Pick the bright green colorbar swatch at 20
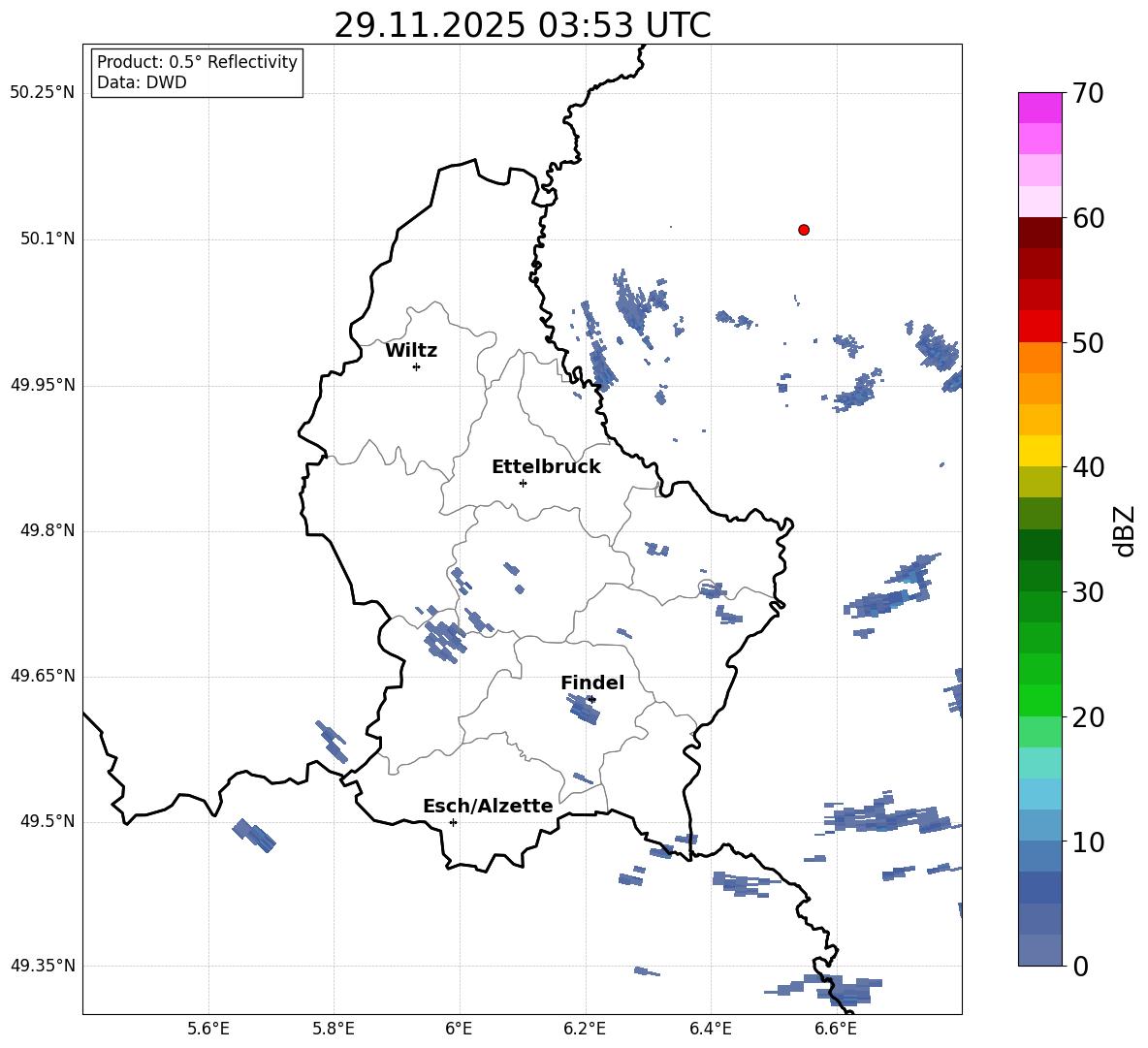 [x=1039, y=700]
